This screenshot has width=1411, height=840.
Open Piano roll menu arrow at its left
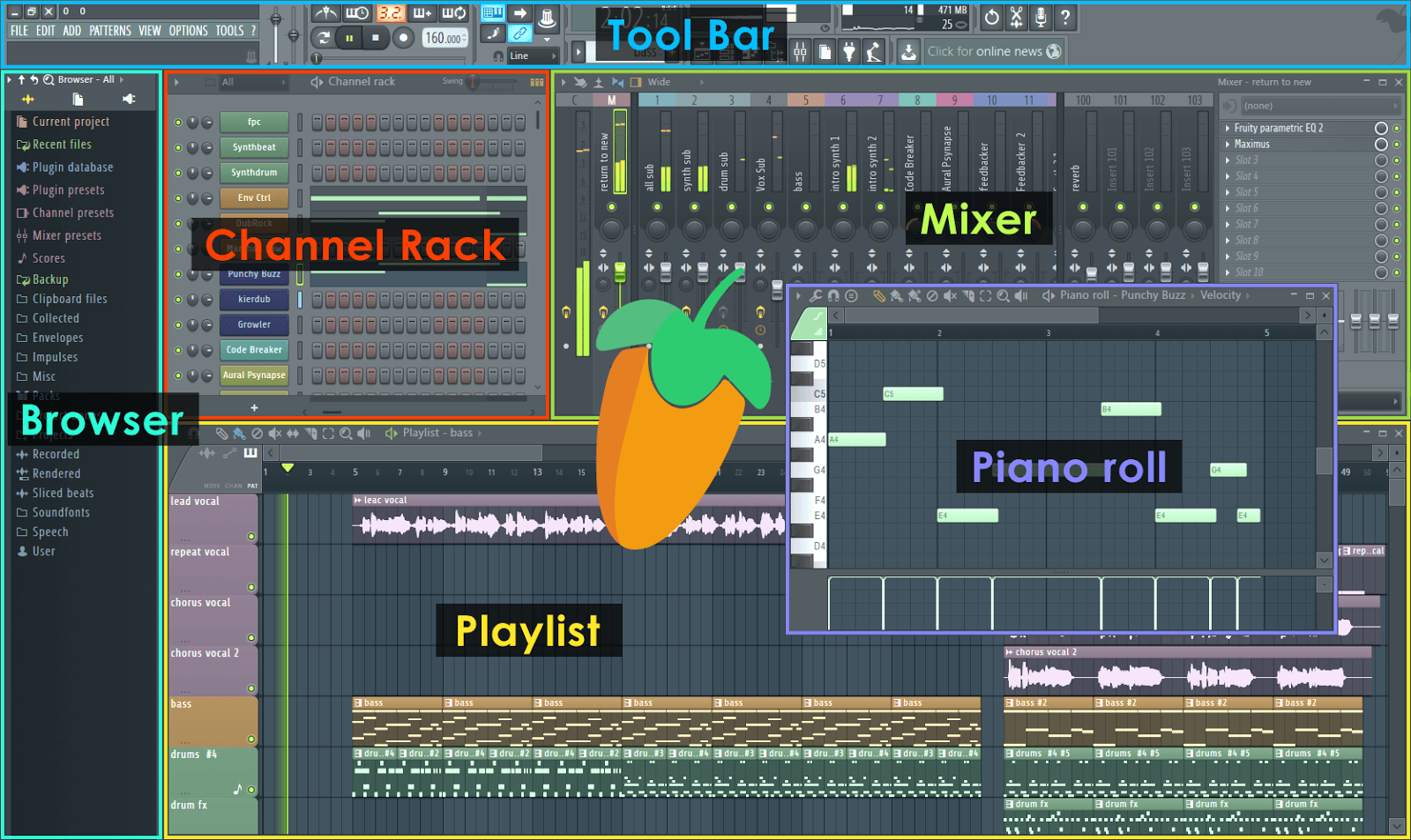coord(798,296)
